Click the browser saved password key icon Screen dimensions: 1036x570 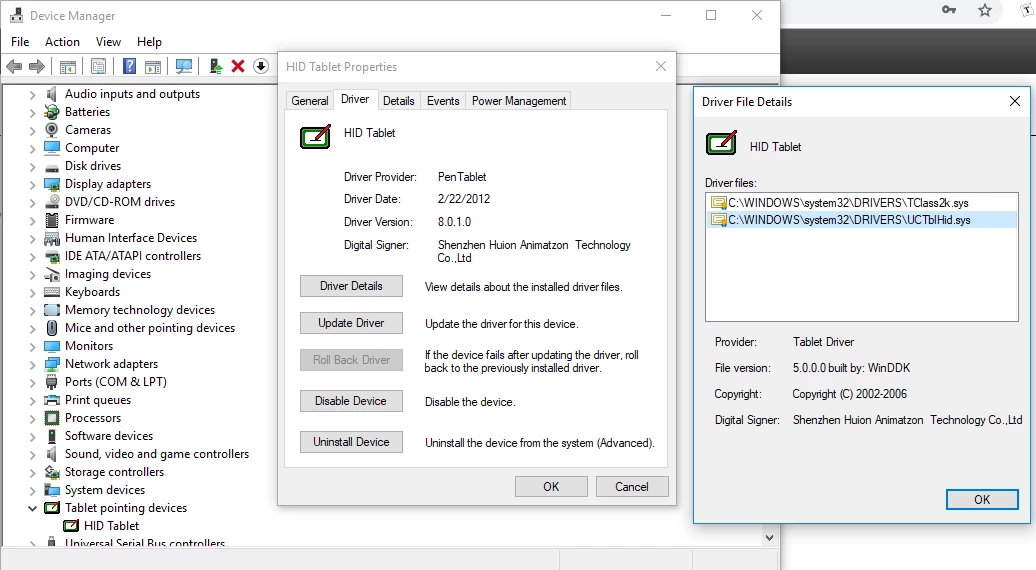tap(949, 10)
